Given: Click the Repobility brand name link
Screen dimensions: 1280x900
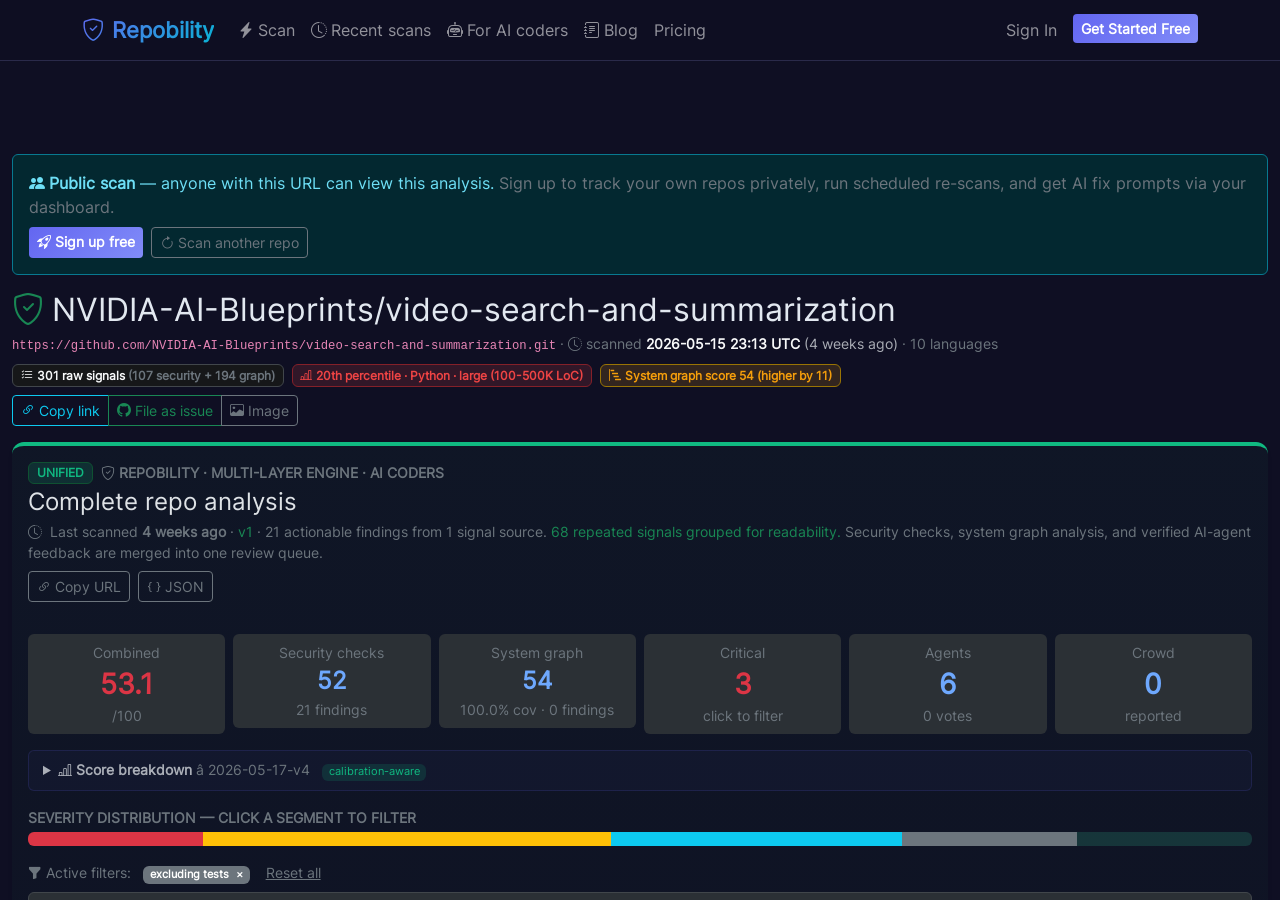Looking at the screenshot, I should click(x=163, y=30).
